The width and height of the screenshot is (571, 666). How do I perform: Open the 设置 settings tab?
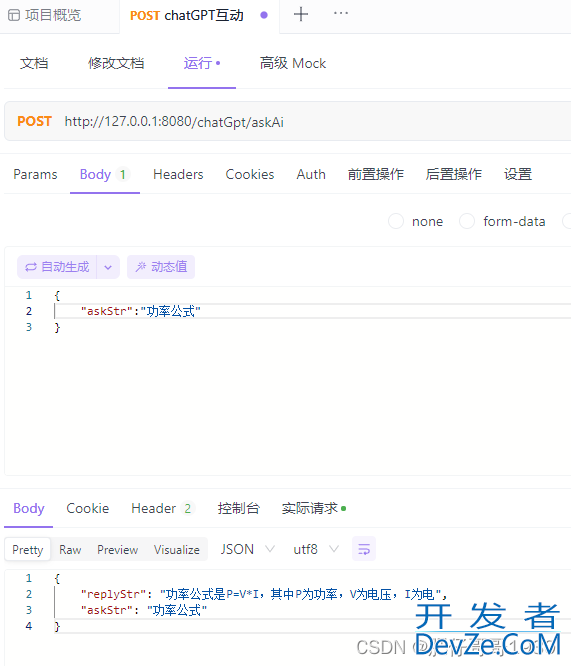click(518, 174)
